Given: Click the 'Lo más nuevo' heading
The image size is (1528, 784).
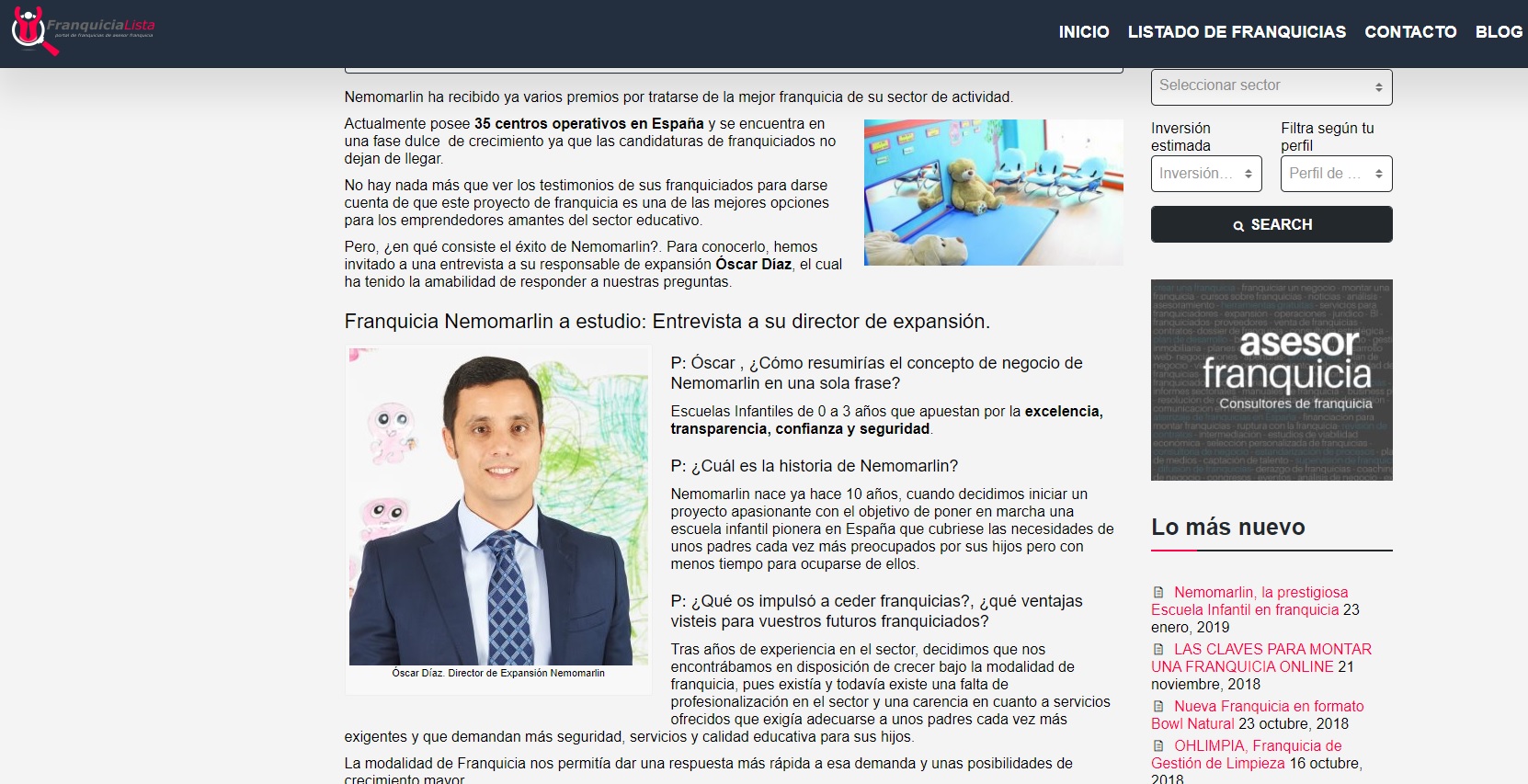Looking at the screenshot, I should (1228, 527).
